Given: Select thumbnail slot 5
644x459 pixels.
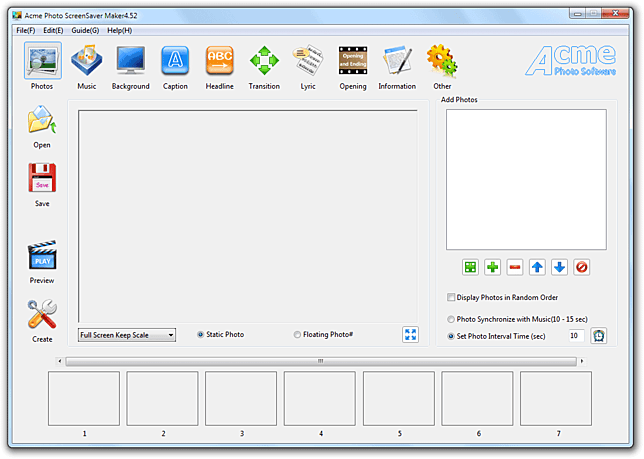Looking at the screenshot, I should (x=399, y=399).
